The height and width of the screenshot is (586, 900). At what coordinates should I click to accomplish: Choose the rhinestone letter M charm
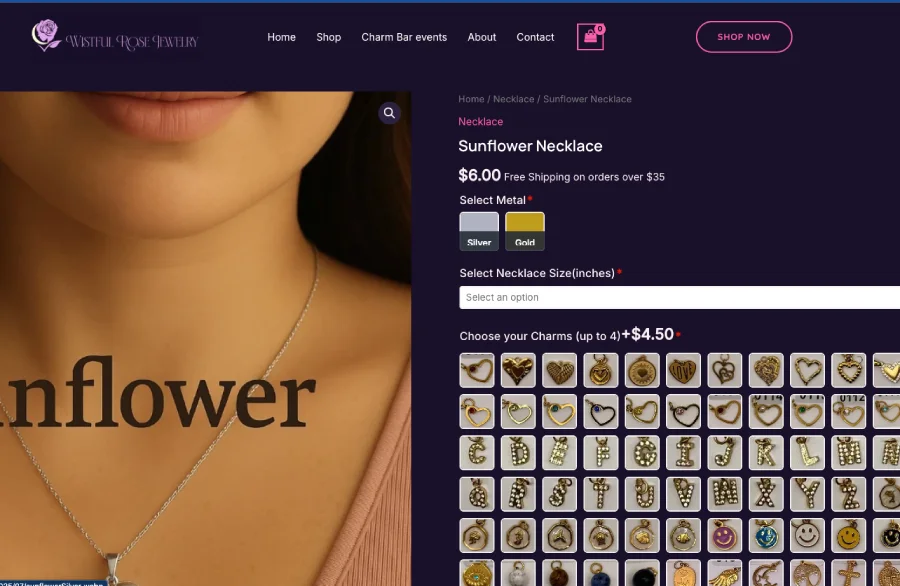848,453
